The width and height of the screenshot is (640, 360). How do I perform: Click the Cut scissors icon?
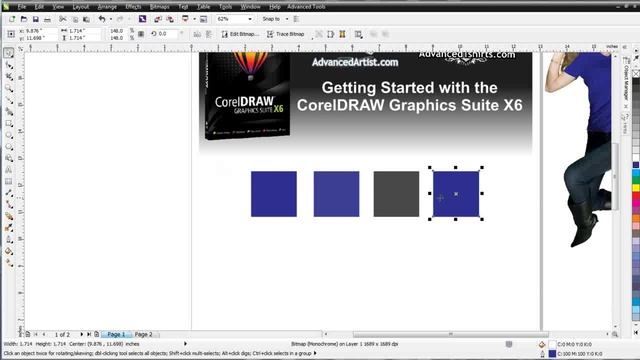pyautogui.click(x=63, y=19)
